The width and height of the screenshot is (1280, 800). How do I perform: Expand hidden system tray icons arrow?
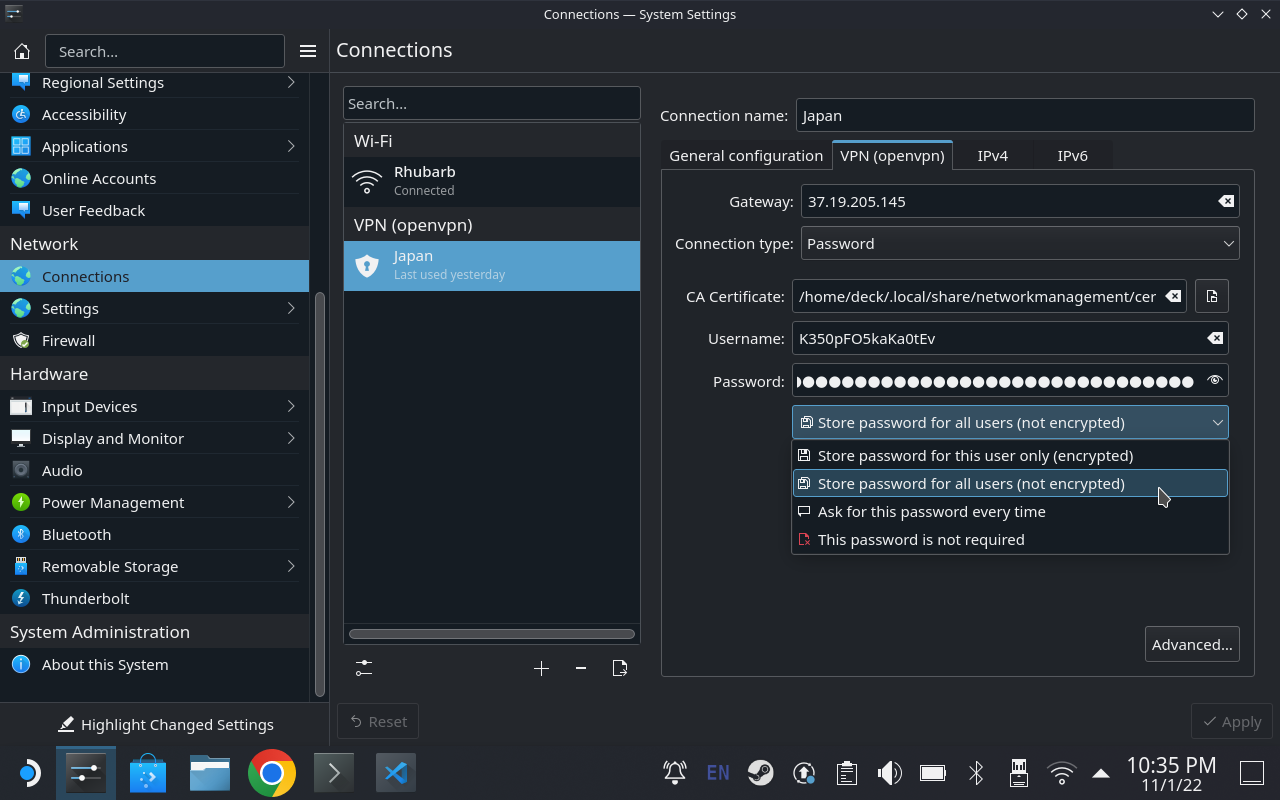(x=1101, y=773)
